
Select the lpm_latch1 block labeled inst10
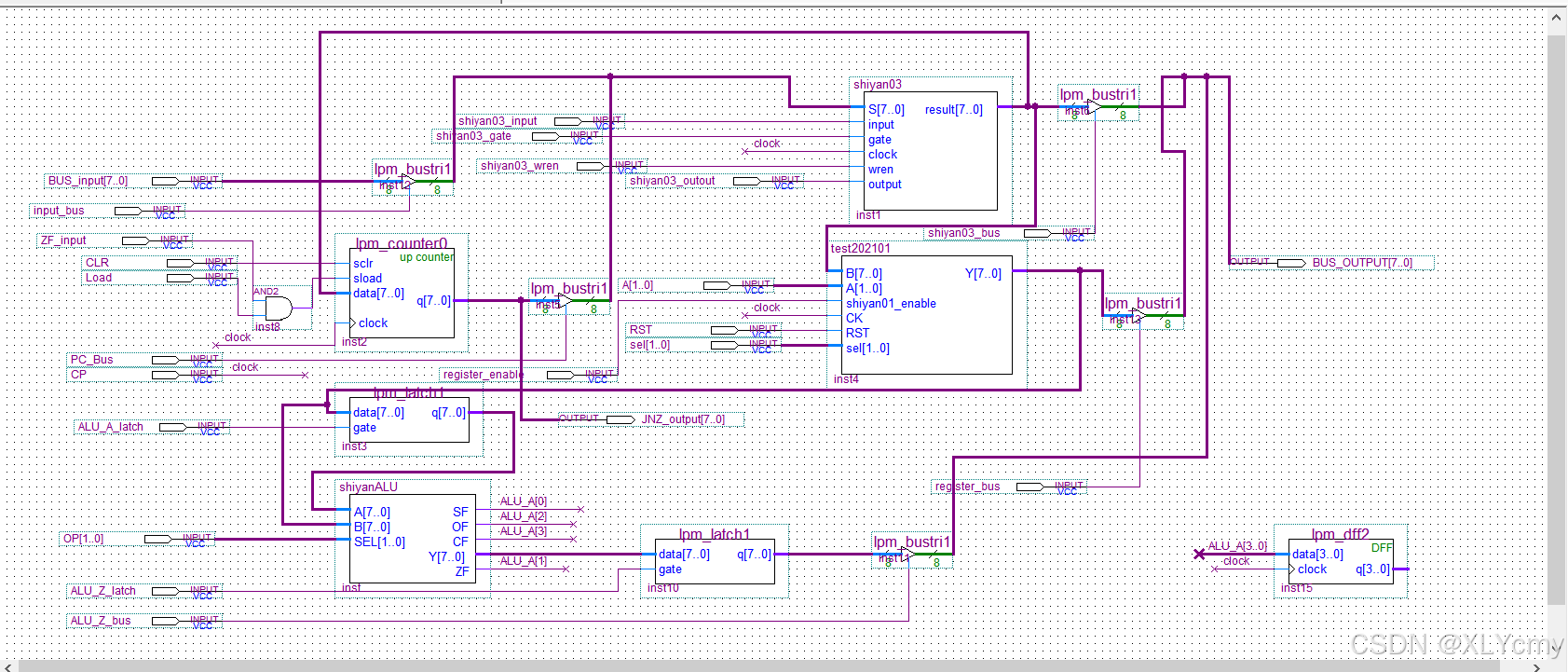(715, 562)
